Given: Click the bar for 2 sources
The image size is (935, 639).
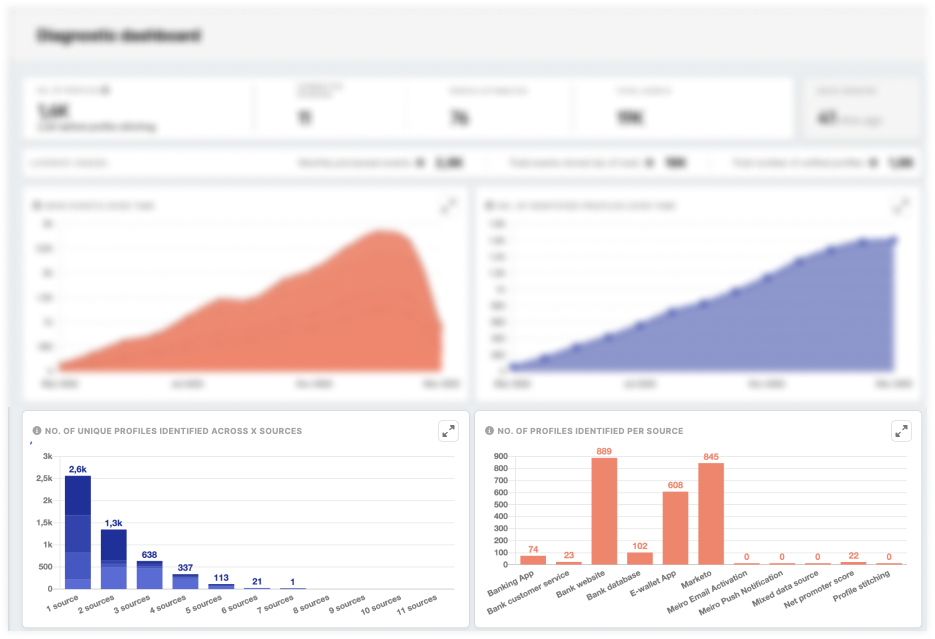Looking at the screenshot, I should (x=113, y=559).
